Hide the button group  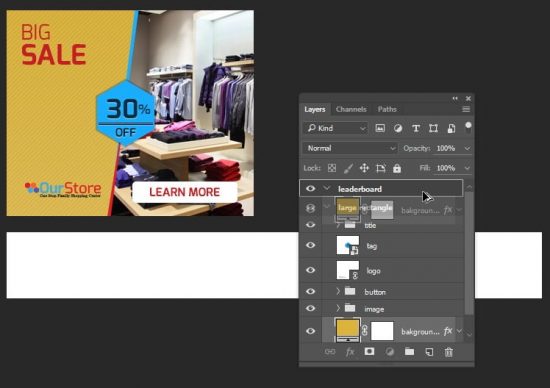[310, 292]
